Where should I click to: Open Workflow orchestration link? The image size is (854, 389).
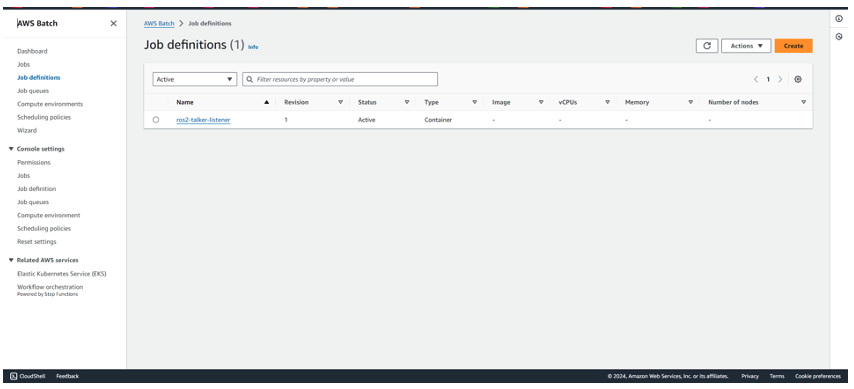(x=50, y=287)
